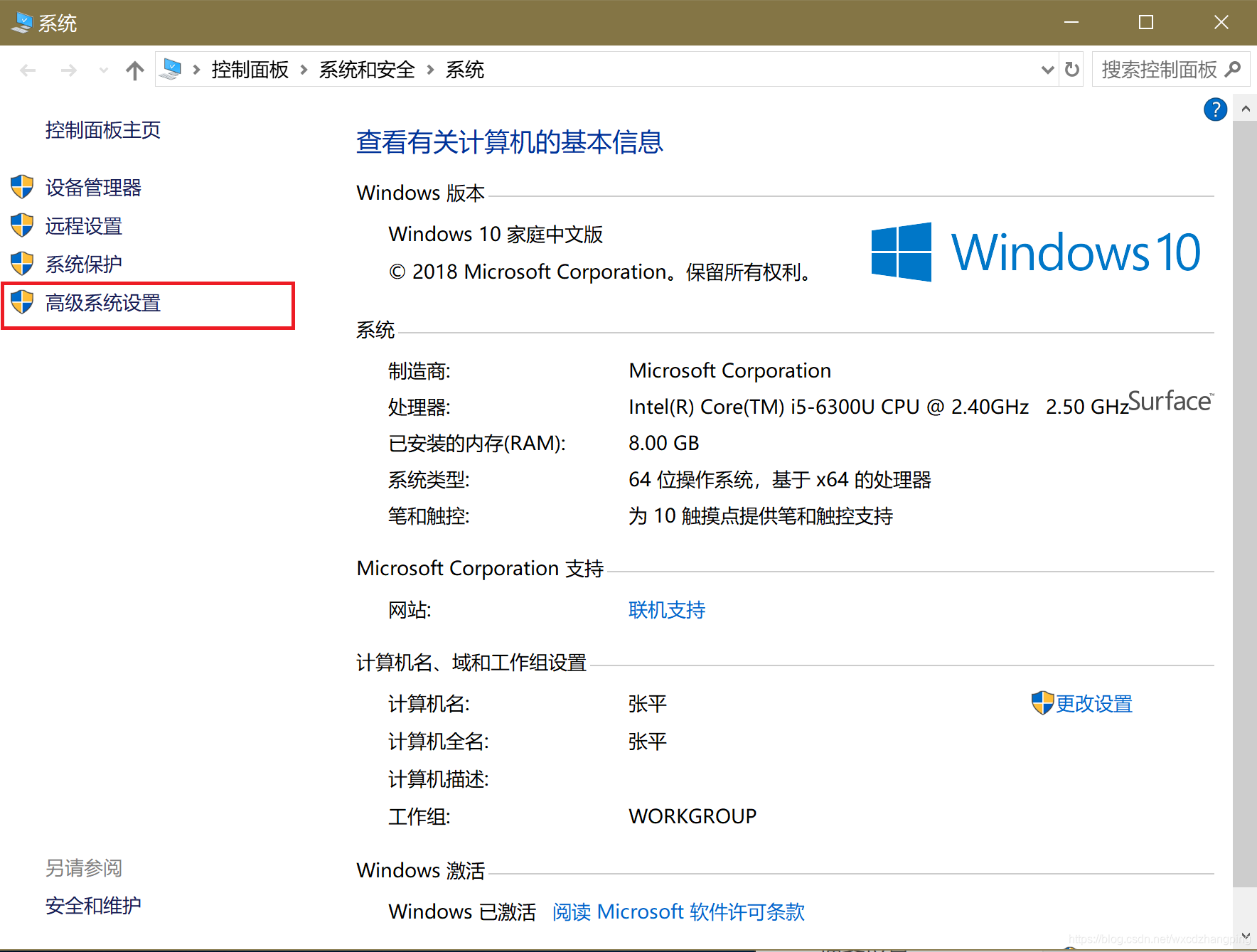Select text 'Windows 已激活'
Image resolution: width=1257 pixels, height=952 pixels.
click(462, 911)
